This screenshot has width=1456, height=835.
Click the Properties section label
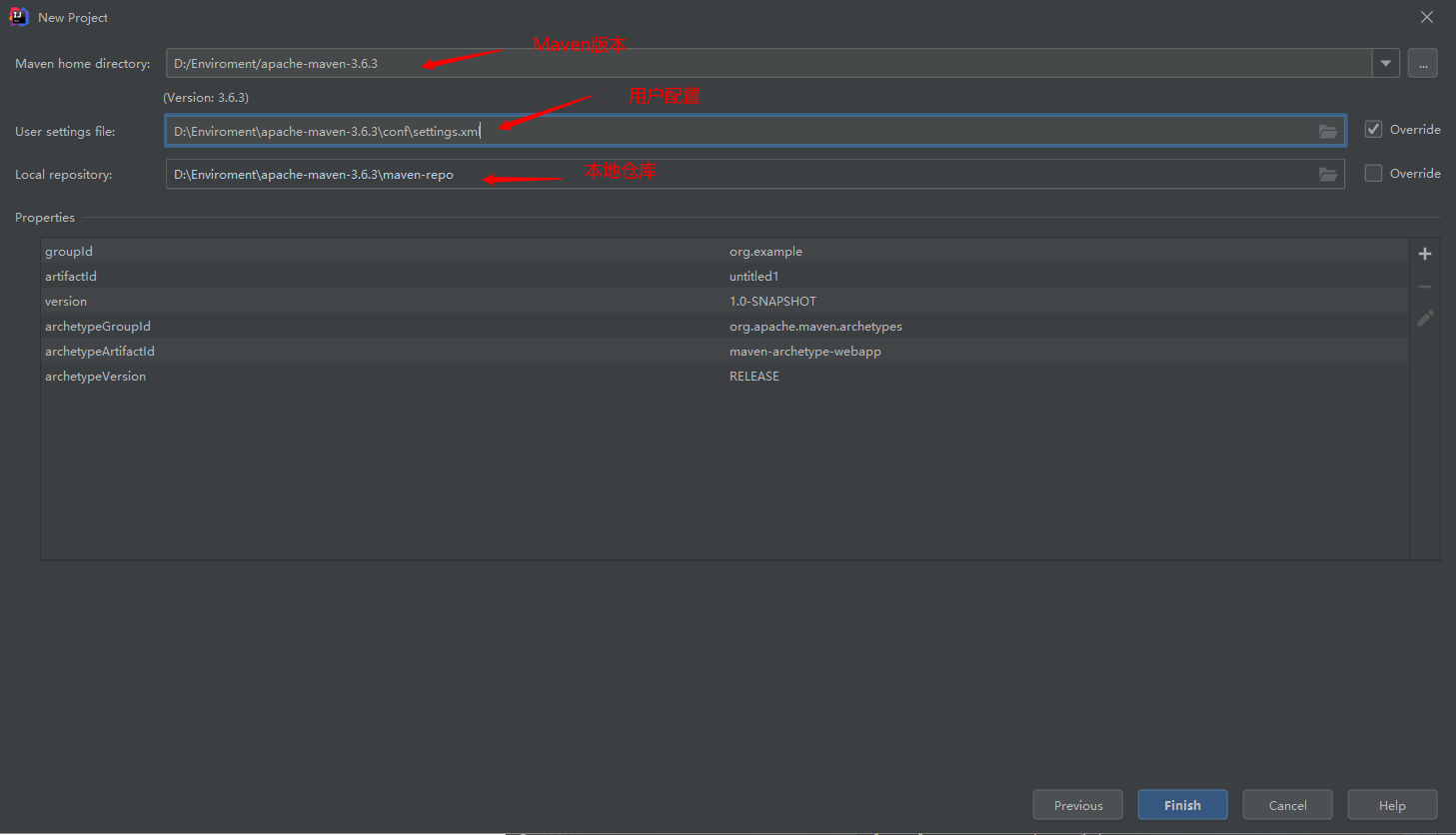(x=45, y=218)
